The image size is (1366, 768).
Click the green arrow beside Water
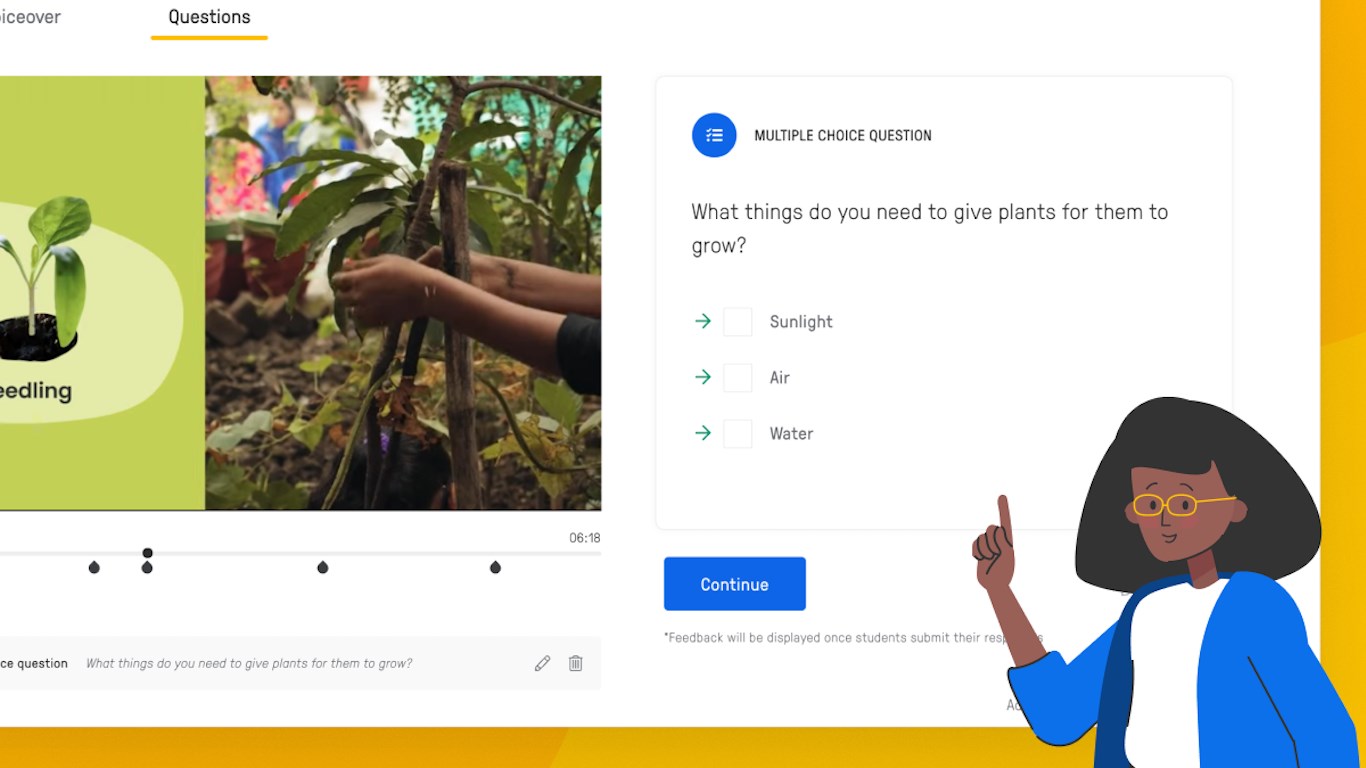click(703, 433)
